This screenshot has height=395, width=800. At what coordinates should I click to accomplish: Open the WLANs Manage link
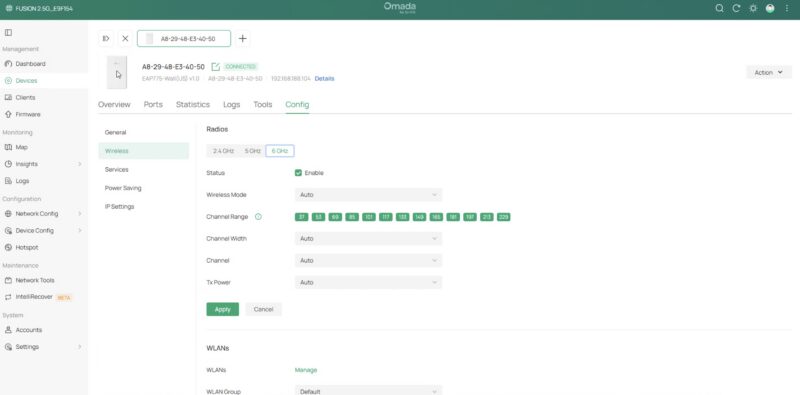(x=306, y=370)
